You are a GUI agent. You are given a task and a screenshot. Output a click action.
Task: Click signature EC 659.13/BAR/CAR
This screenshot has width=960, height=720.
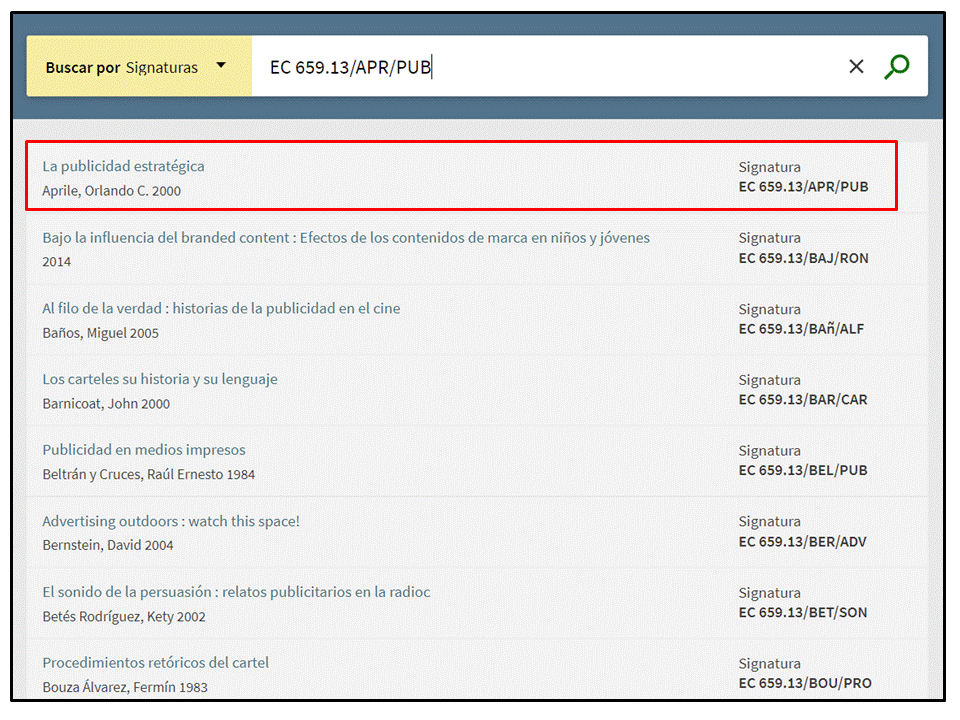[803, 400]
